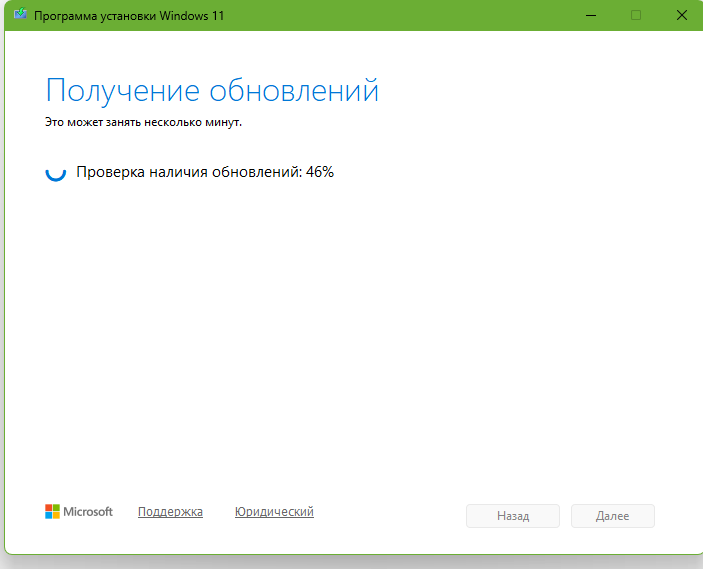This screenshot has height=569, width=703.
Task: Click the Далее button
Action: [612, 516]
